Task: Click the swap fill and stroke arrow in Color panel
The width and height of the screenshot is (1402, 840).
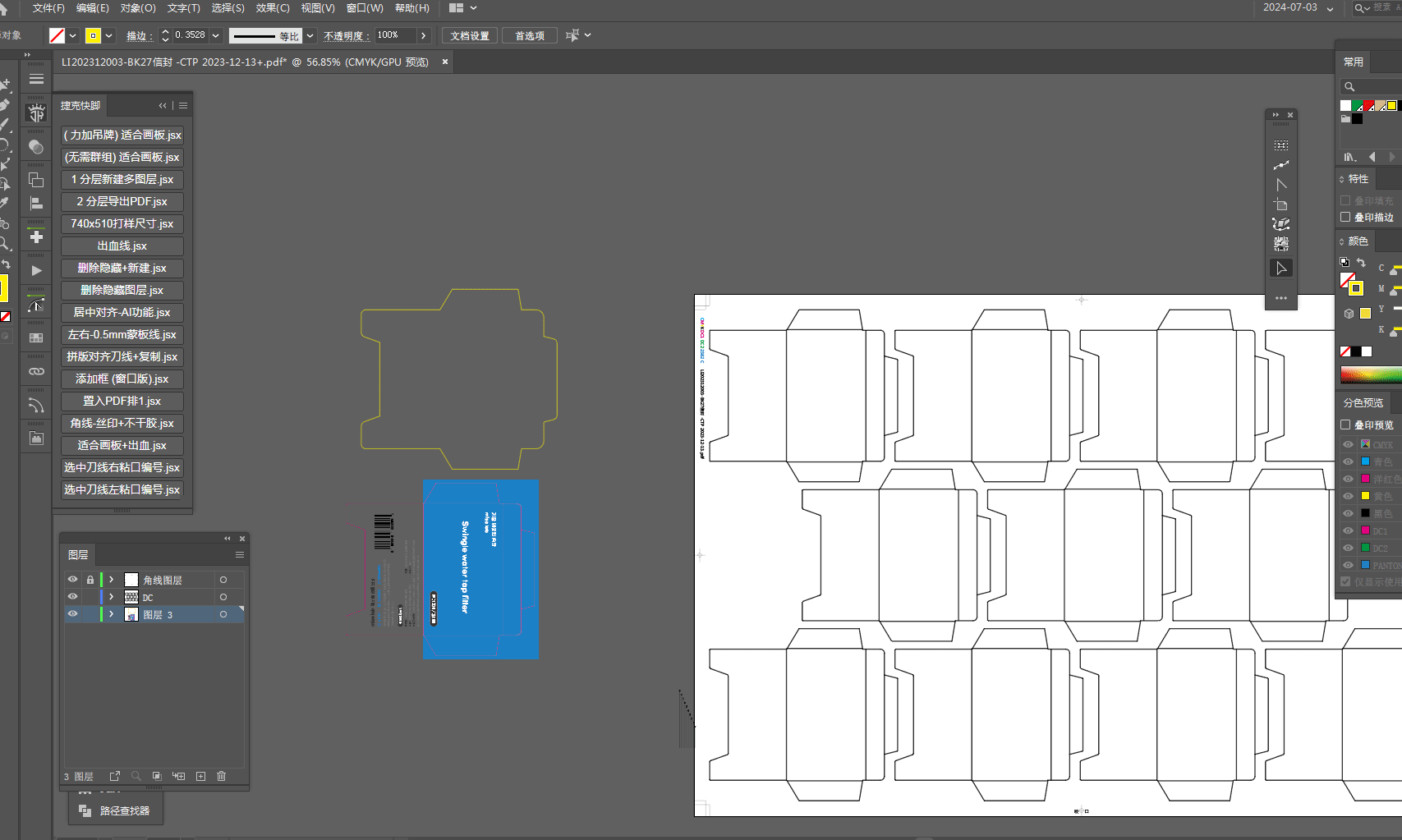Action: tap(1361, 263)
